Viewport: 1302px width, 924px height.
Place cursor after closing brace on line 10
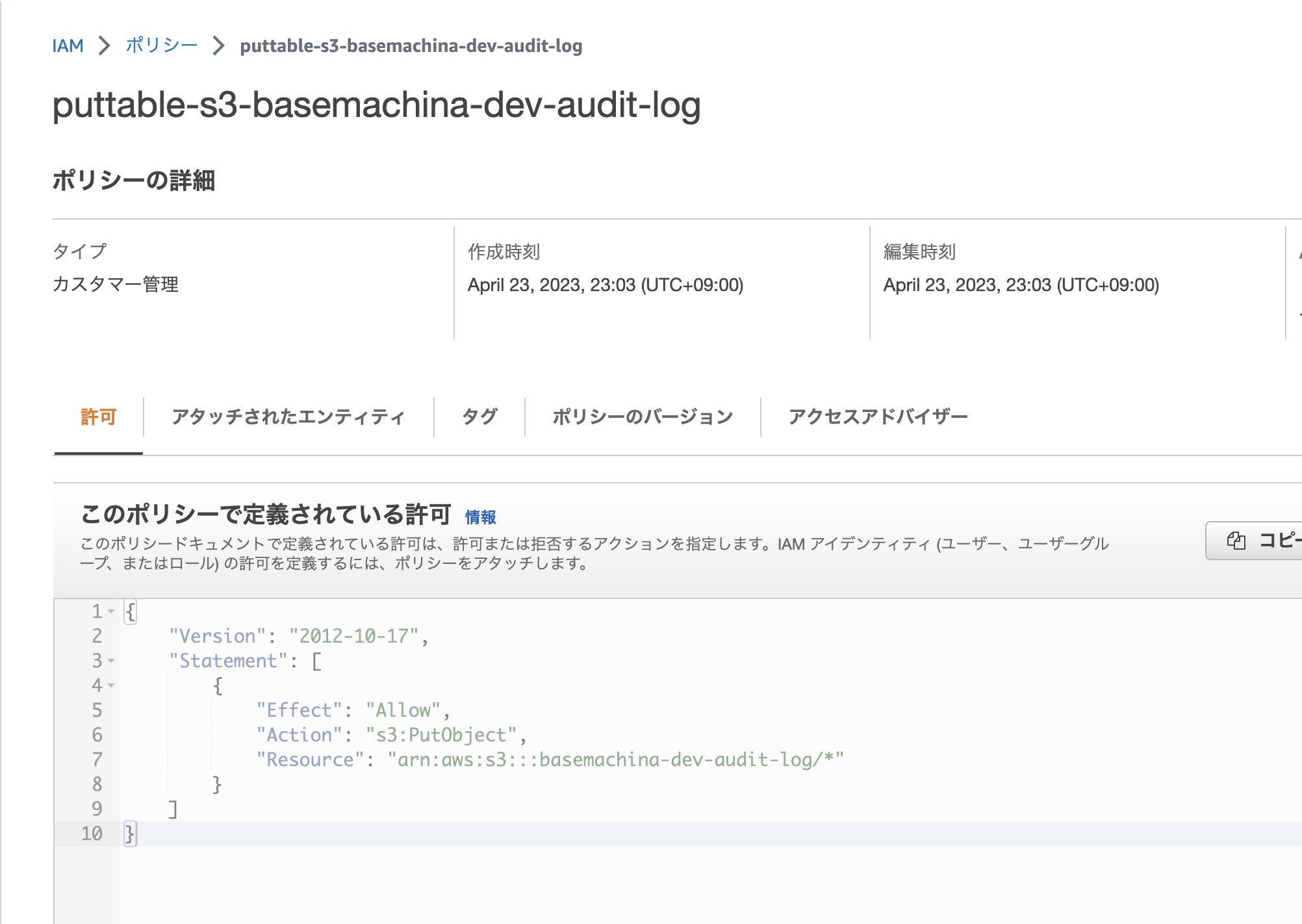[137, 834]
